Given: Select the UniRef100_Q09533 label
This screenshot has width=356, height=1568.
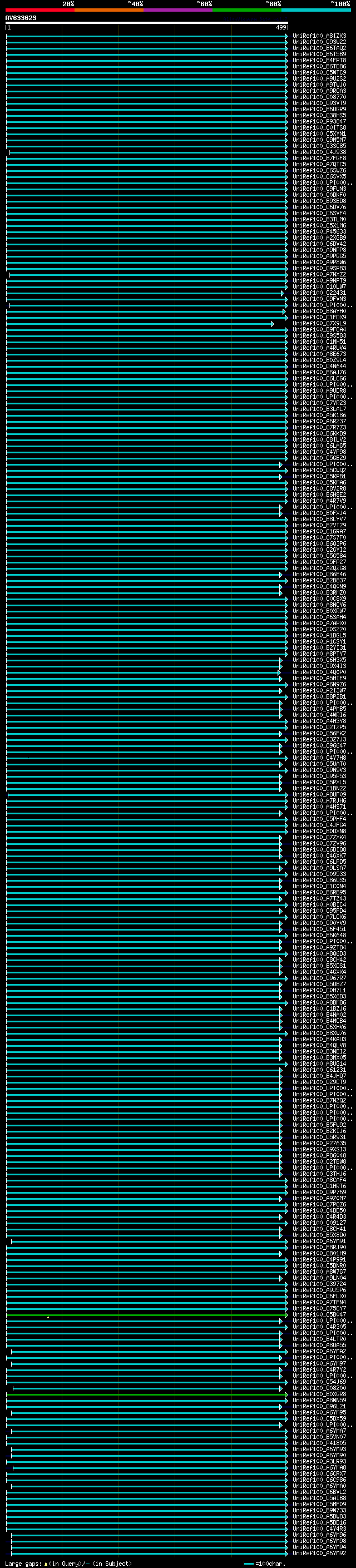Looking at the screenshot, I should click(x=319, y=875).
